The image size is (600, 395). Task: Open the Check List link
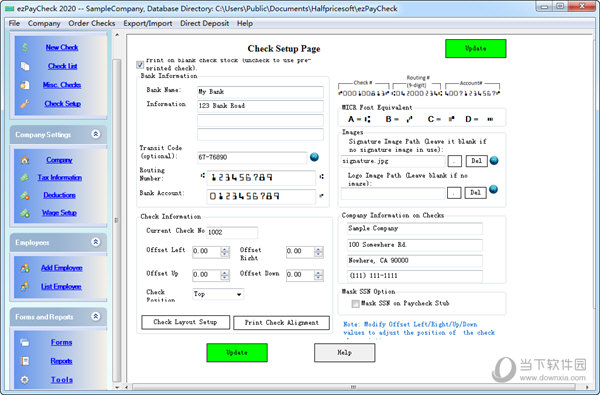63,66
